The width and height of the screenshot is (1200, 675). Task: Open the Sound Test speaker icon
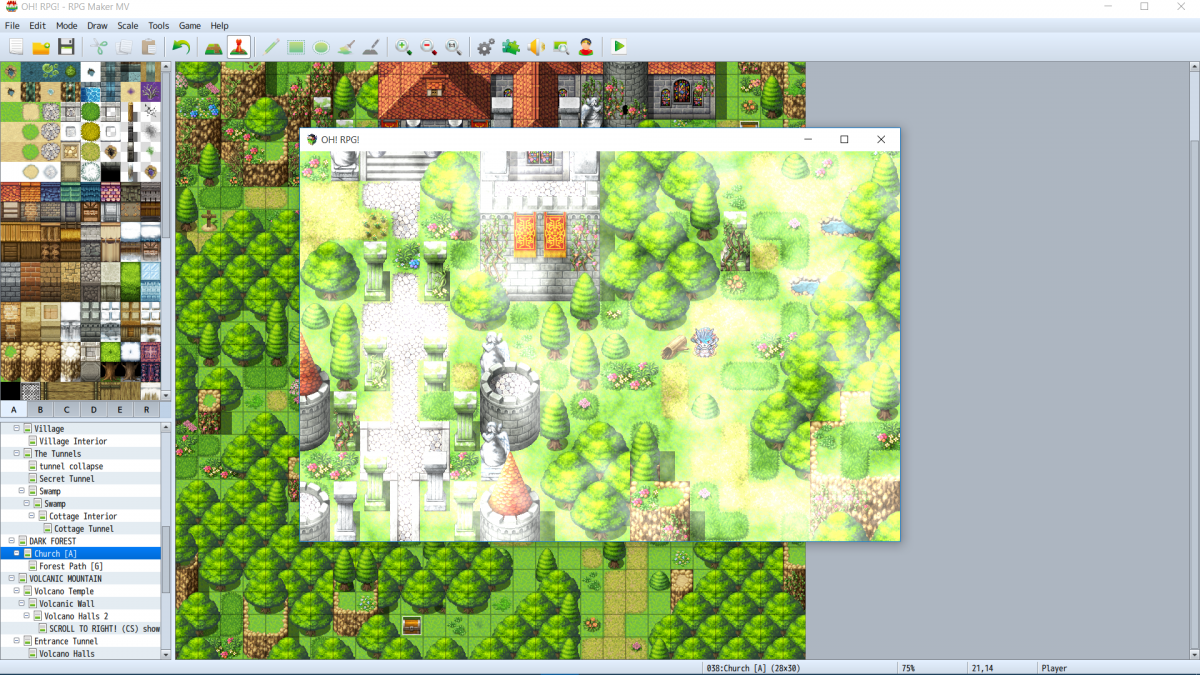(536, 46)
